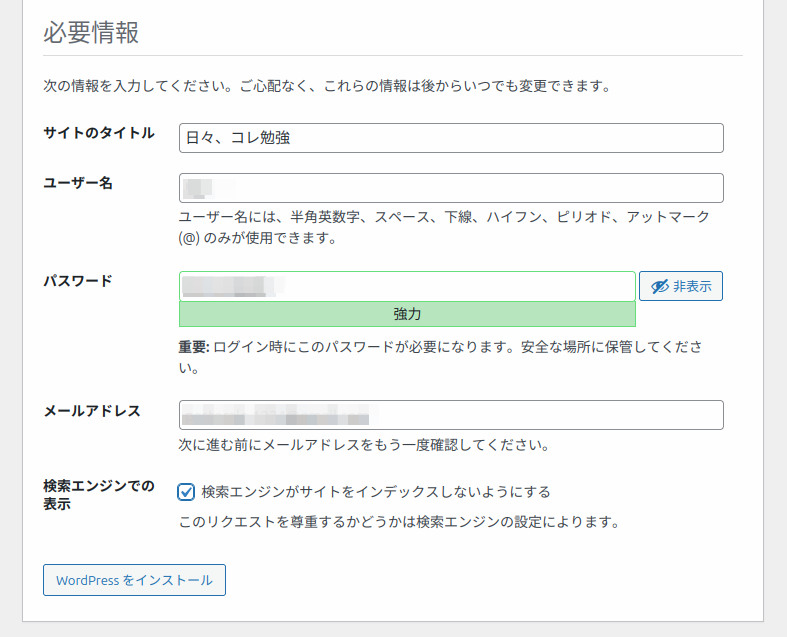Click into the ユーザー名 text field
This screenshot has width=787, height=637.
tap(451, 188)
